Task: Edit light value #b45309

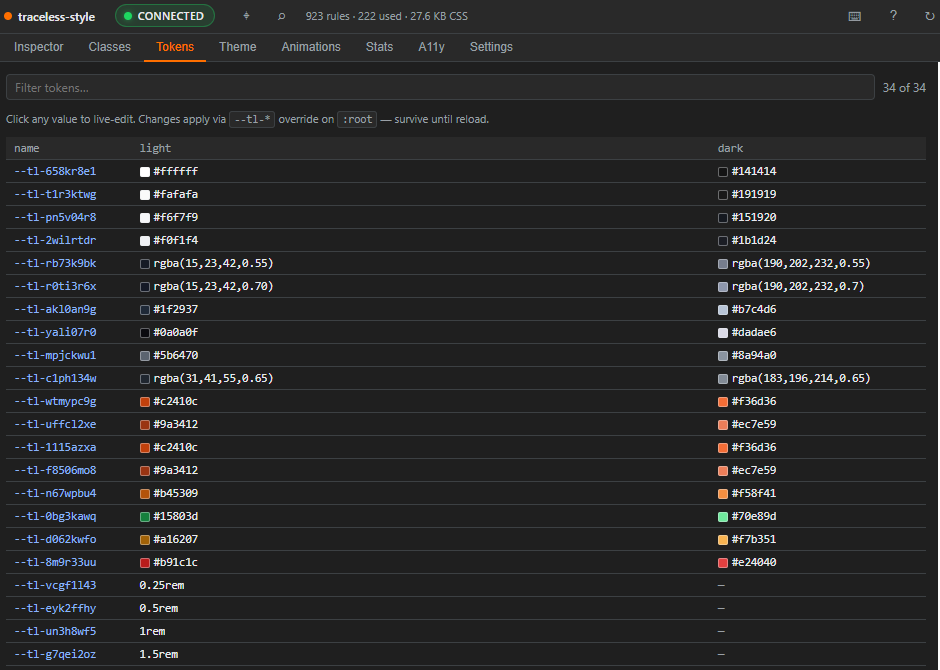Action: pyautogui.click(x=176, y=493)
